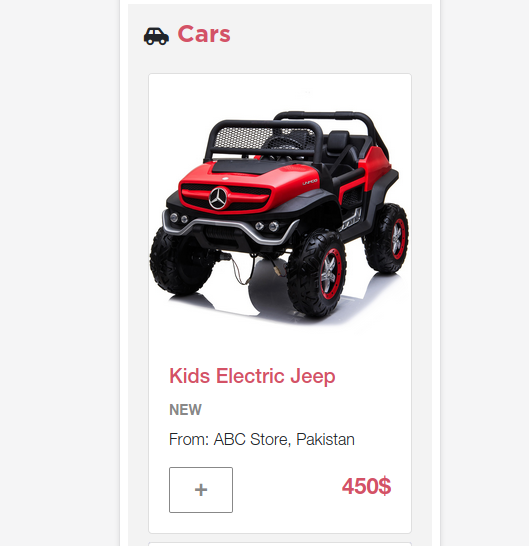Click the jeep's rear right wheel
529x546 pixels.
(x=387, y=238)
